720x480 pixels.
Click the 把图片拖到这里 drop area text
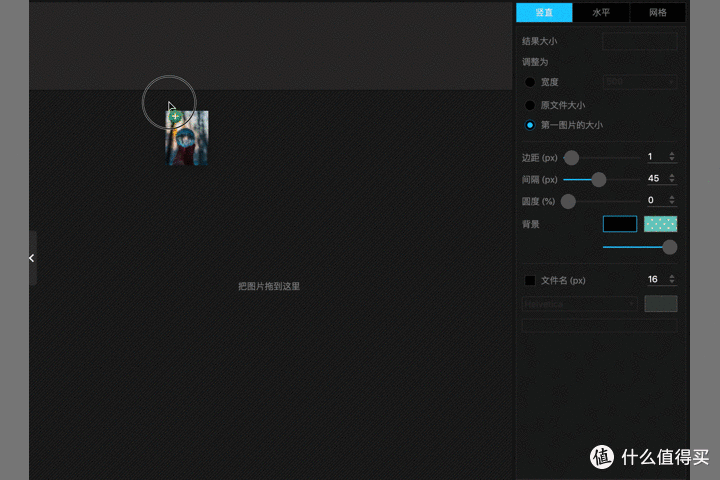269,286
